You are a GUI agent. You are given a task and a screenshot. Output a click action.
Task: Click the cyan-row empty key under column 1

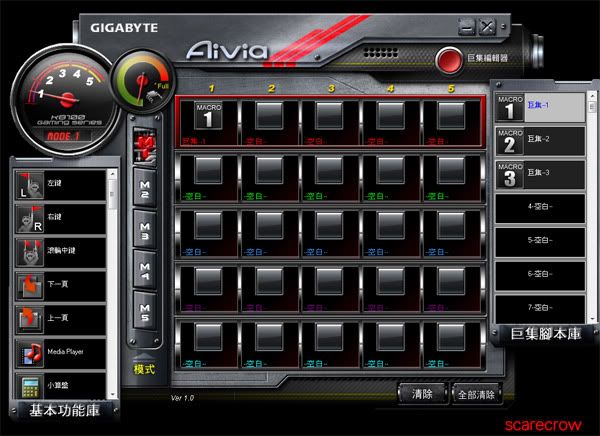[208, 337]
